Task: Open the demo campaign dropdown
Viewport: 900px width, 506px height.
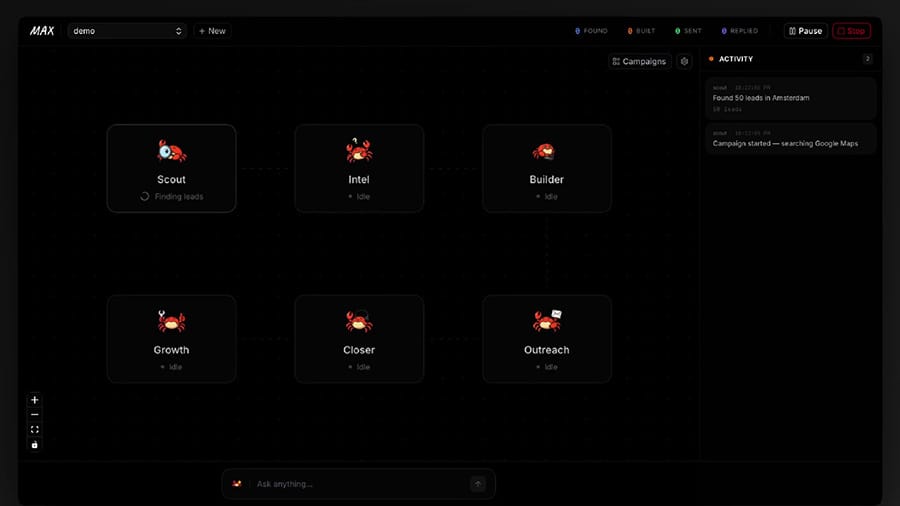Action: (x=127, y=31)
